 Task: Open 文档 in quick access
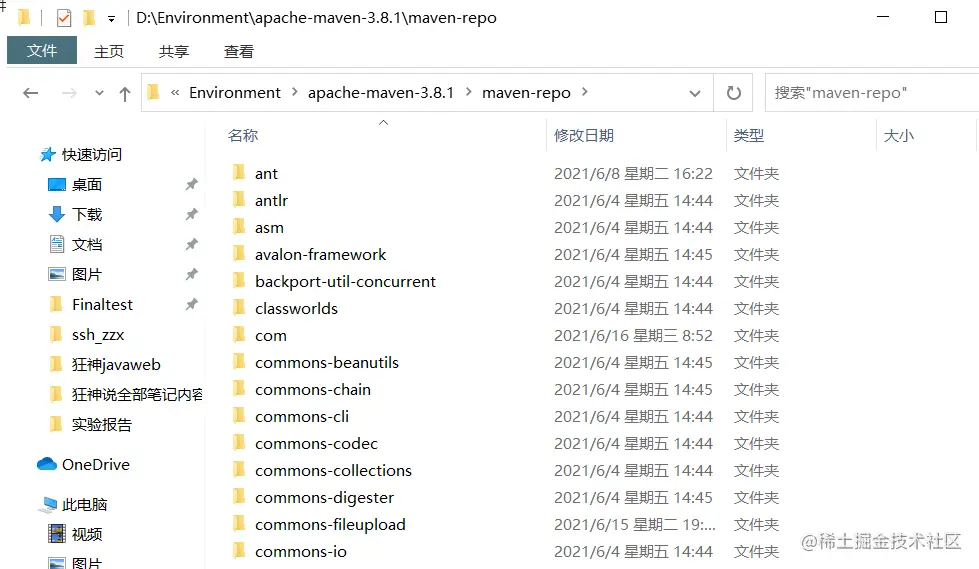[x=87, y=244]
